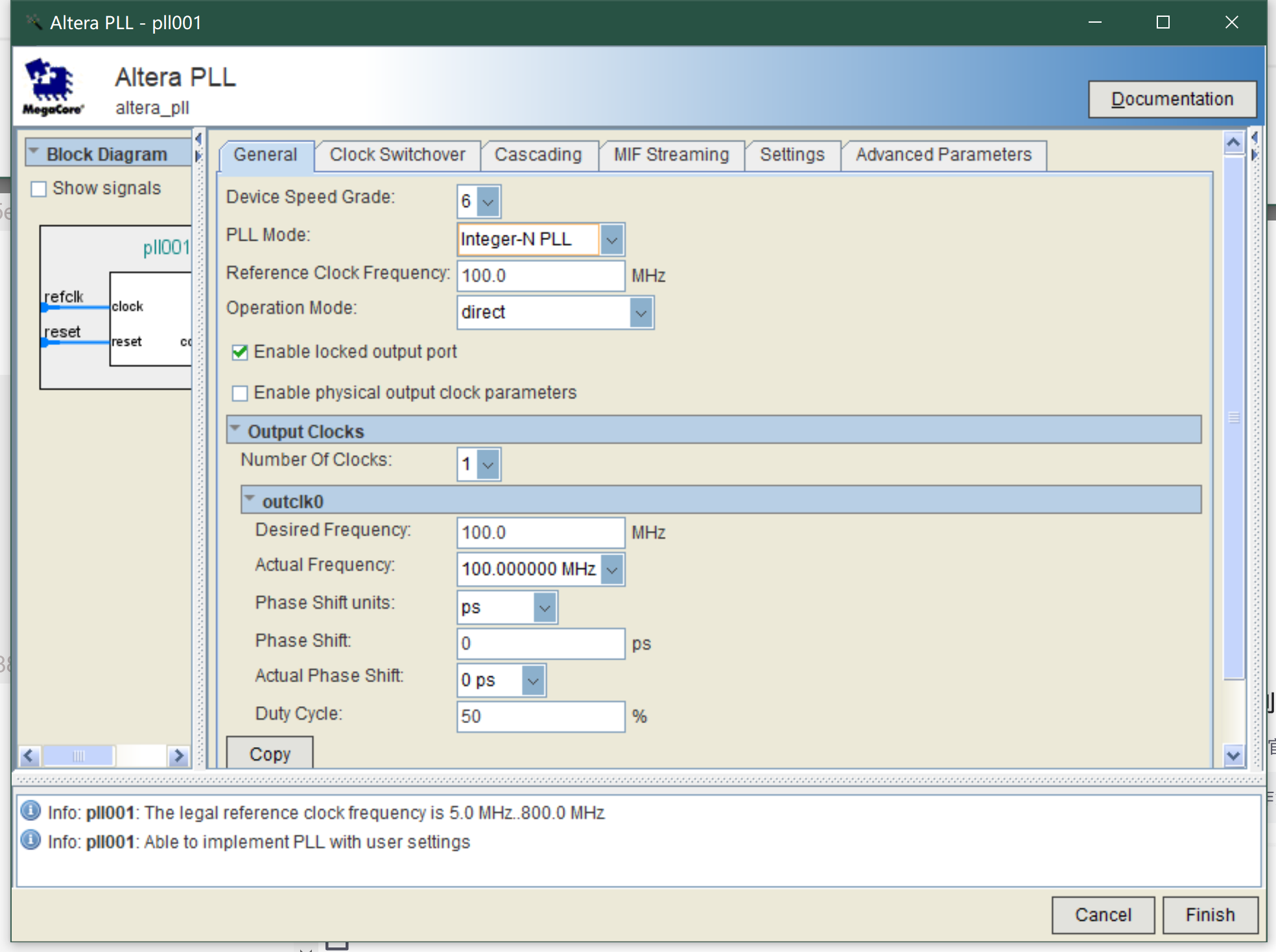The height and width of the screenshot is (952, 1276).
Task: Open the Operation Mode dropdown
Action: click(x=641, y=313)
